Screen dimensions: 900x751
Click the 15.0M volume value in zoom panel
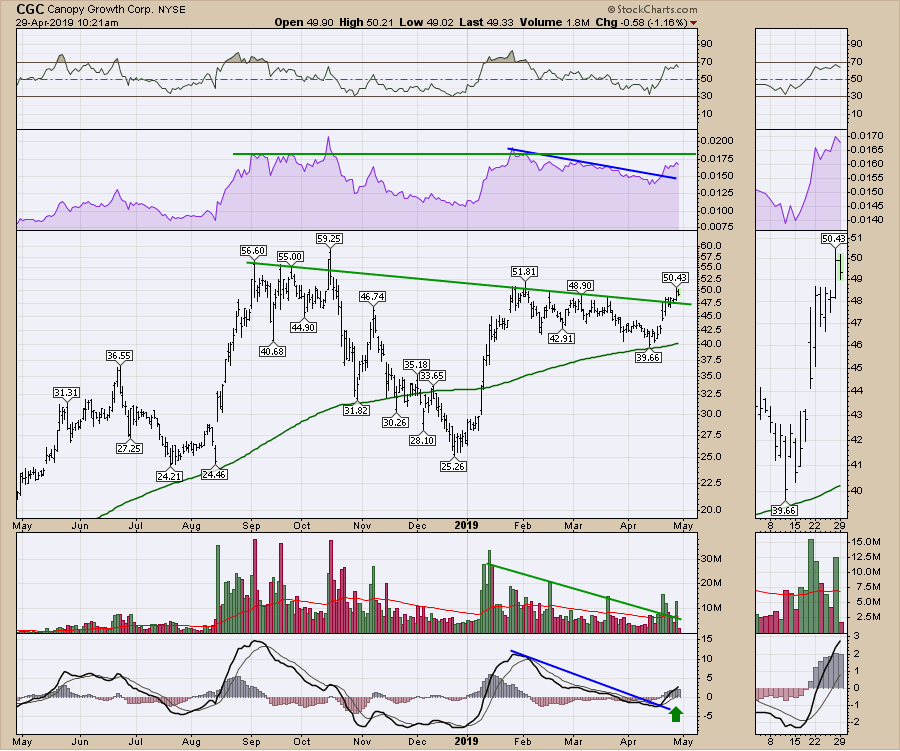867,541
